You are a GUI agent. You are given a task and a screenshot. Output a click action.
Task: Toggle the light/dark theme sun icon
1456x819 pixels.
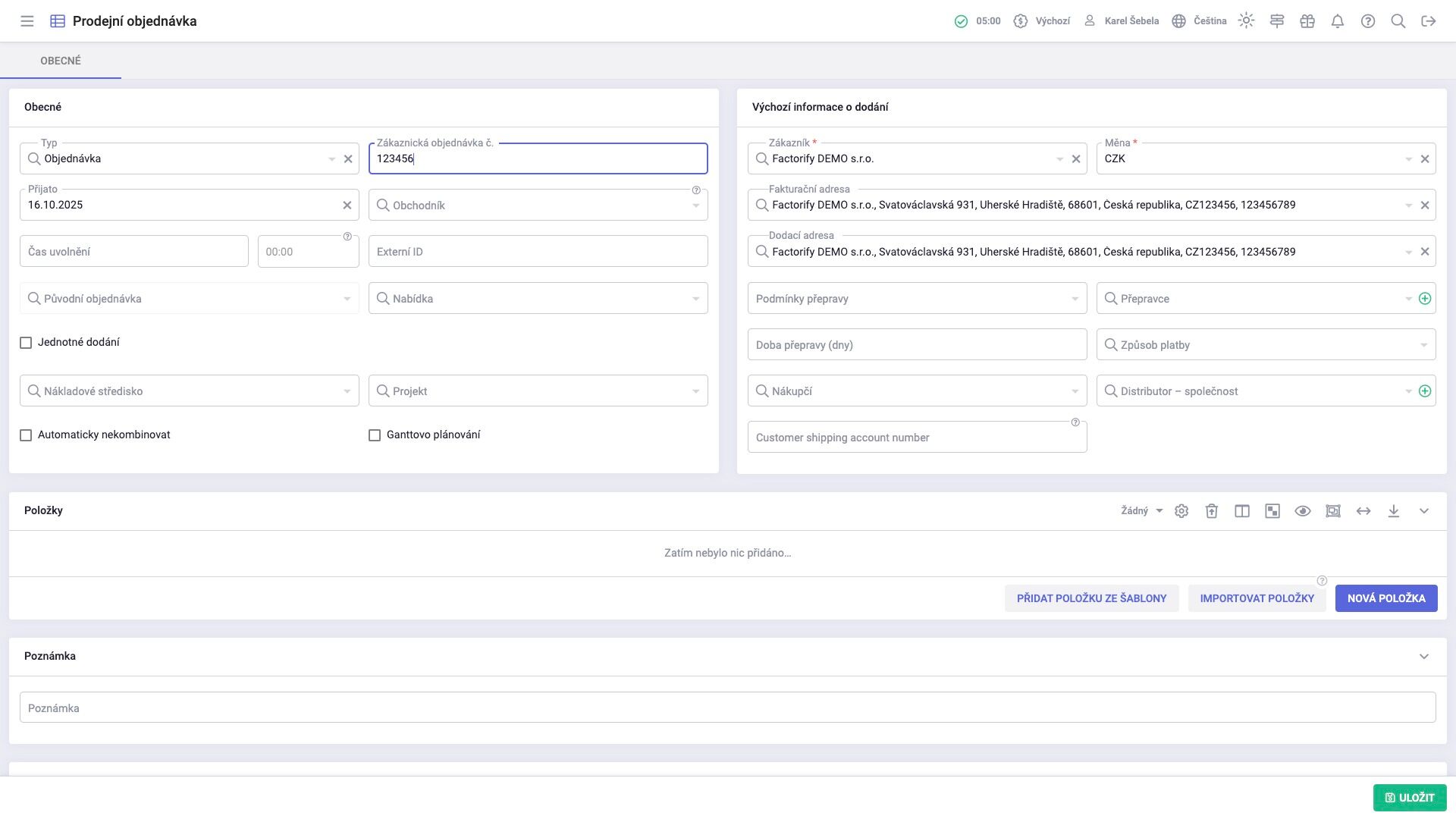(1246, 21)
